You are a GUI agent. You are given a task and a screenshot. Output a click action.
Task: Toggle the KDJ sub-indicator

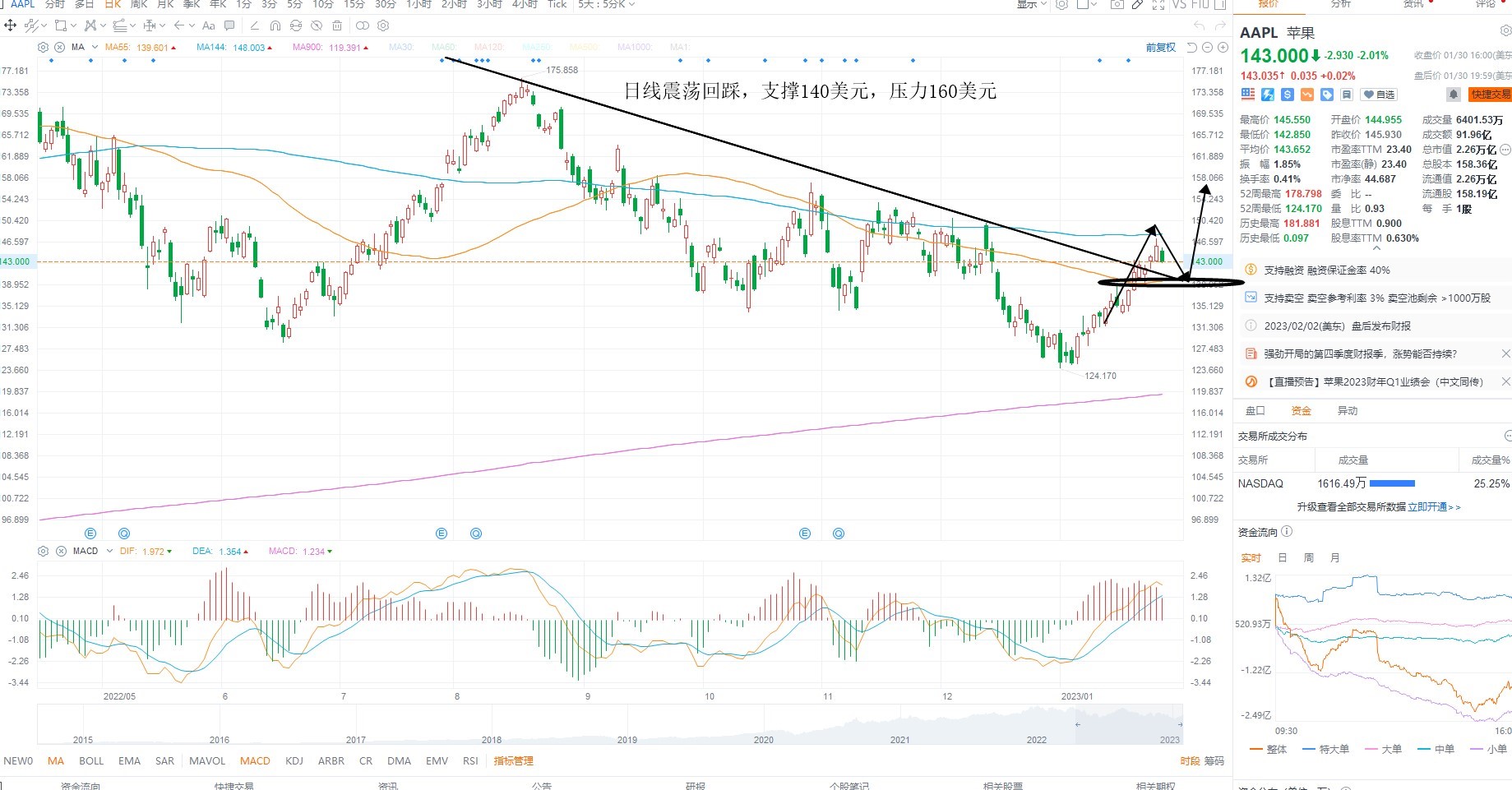294,761
